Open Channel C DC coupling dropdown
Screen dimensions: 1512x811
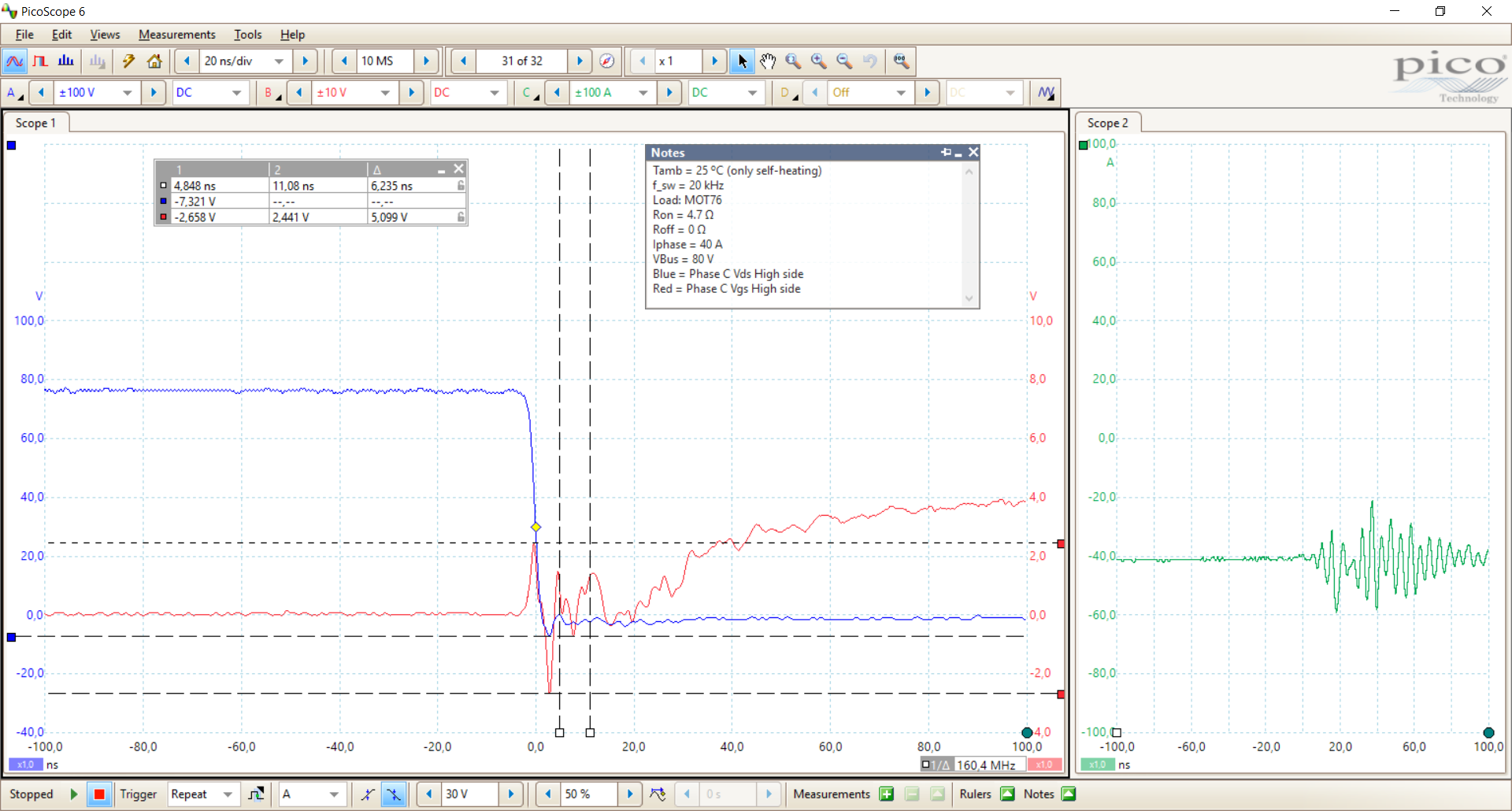[752, 93]
